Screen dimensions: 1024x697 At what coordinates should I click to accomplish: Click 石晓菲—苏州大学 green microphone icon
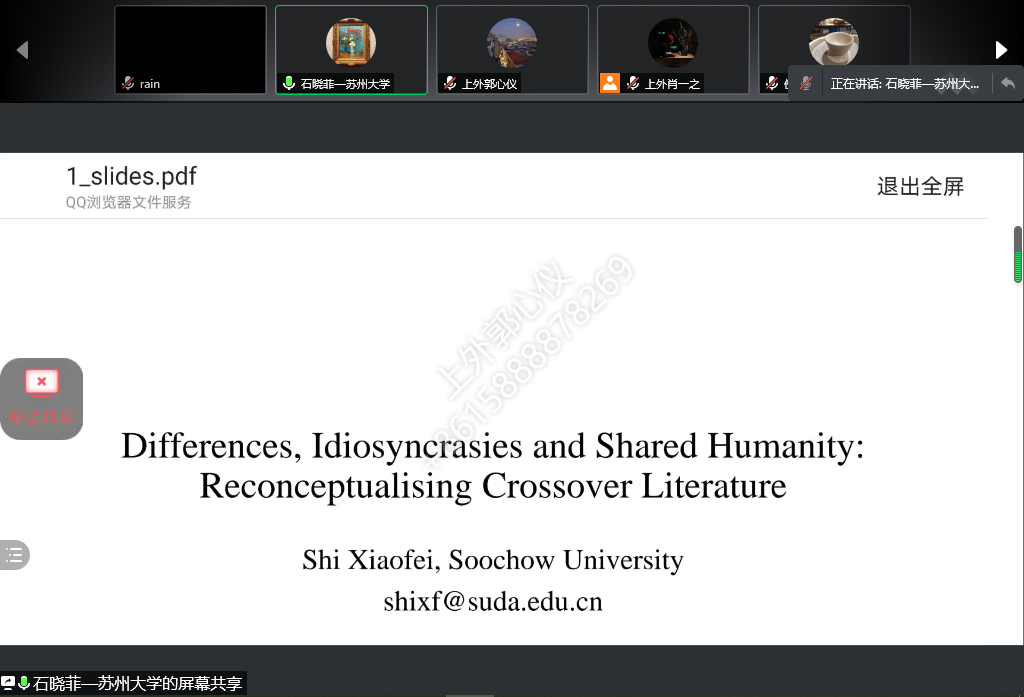[289, 84]
